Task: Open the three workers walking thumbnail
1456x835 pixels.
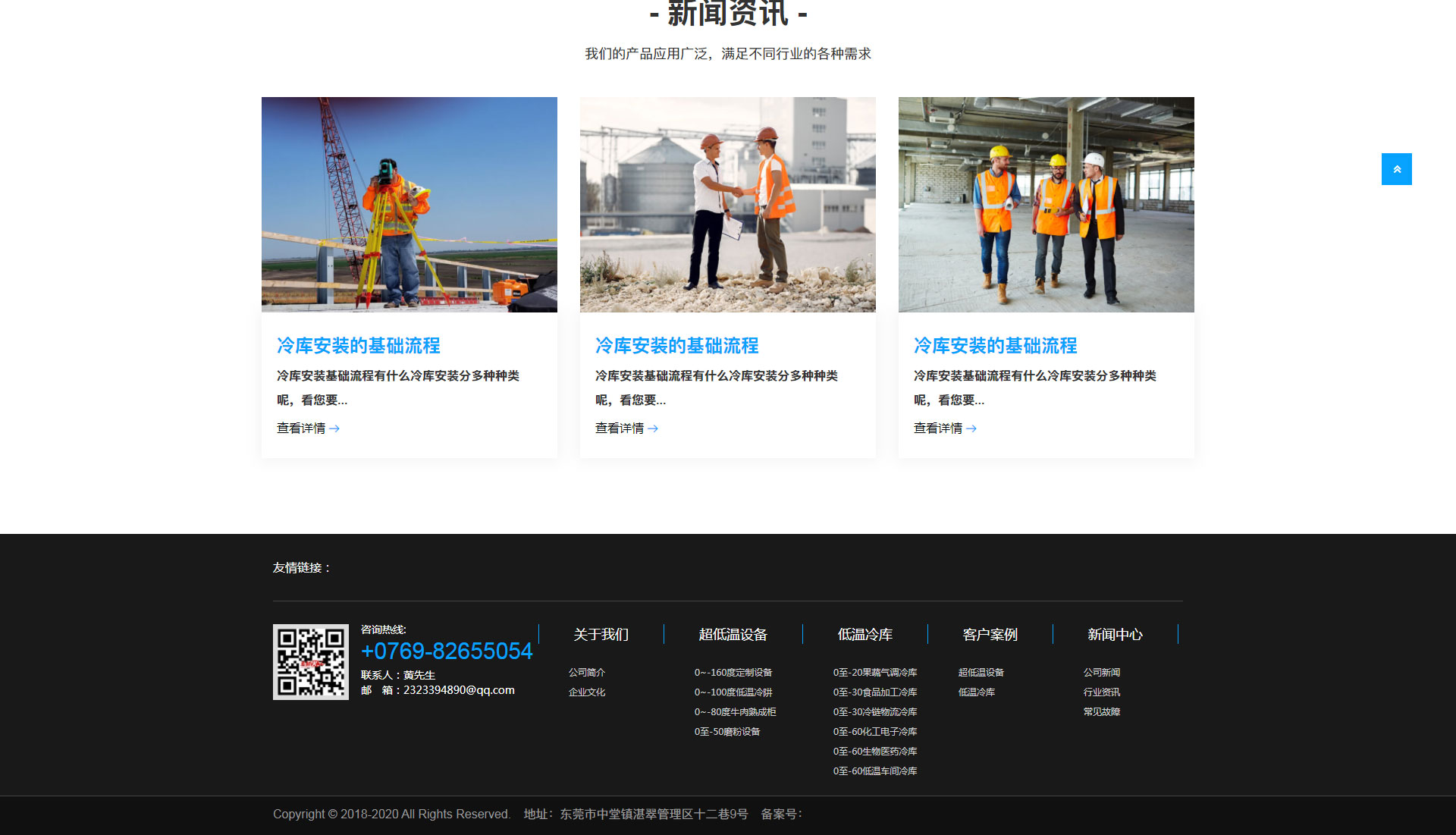Action: pos(1046,204)
